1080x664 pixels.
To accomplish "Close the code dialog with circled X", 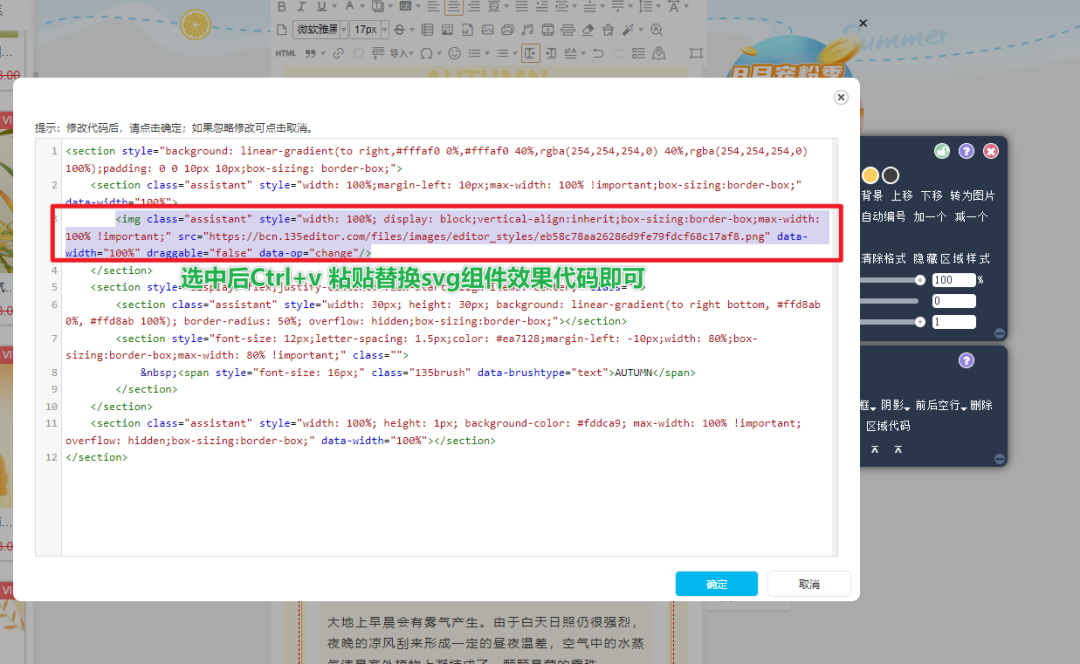I will (840, 97).
